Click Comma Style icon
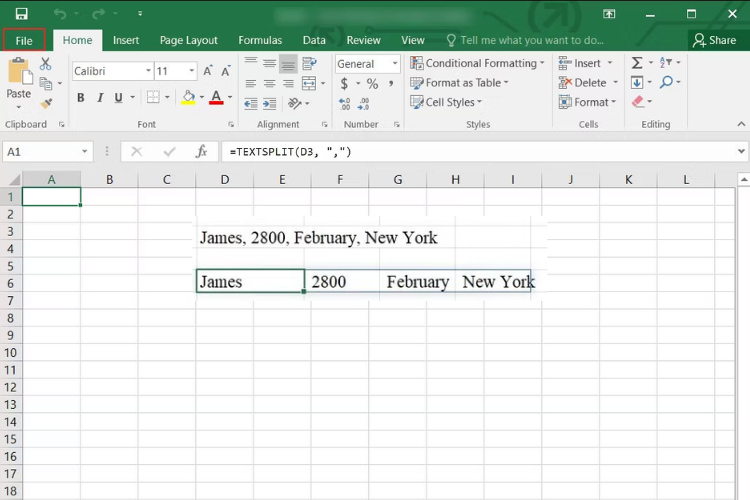This screenshot has width=750, height=500. click(391, 84)
